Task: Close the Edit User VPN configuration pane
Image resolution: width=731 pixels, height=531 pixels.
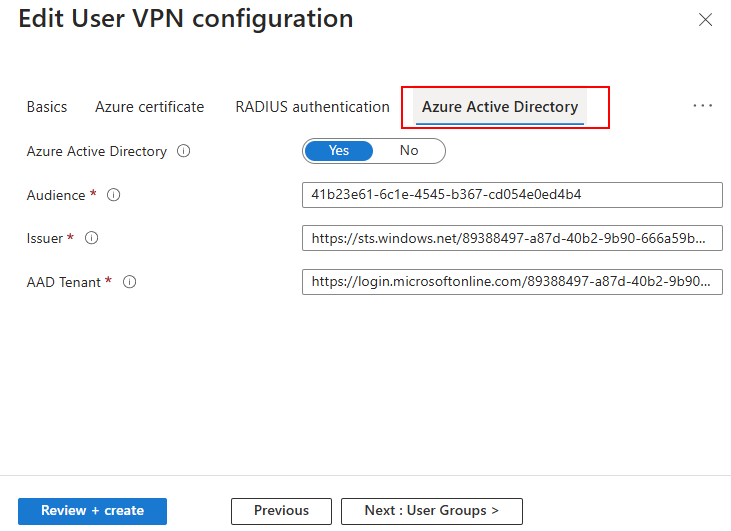Action: 705,20
